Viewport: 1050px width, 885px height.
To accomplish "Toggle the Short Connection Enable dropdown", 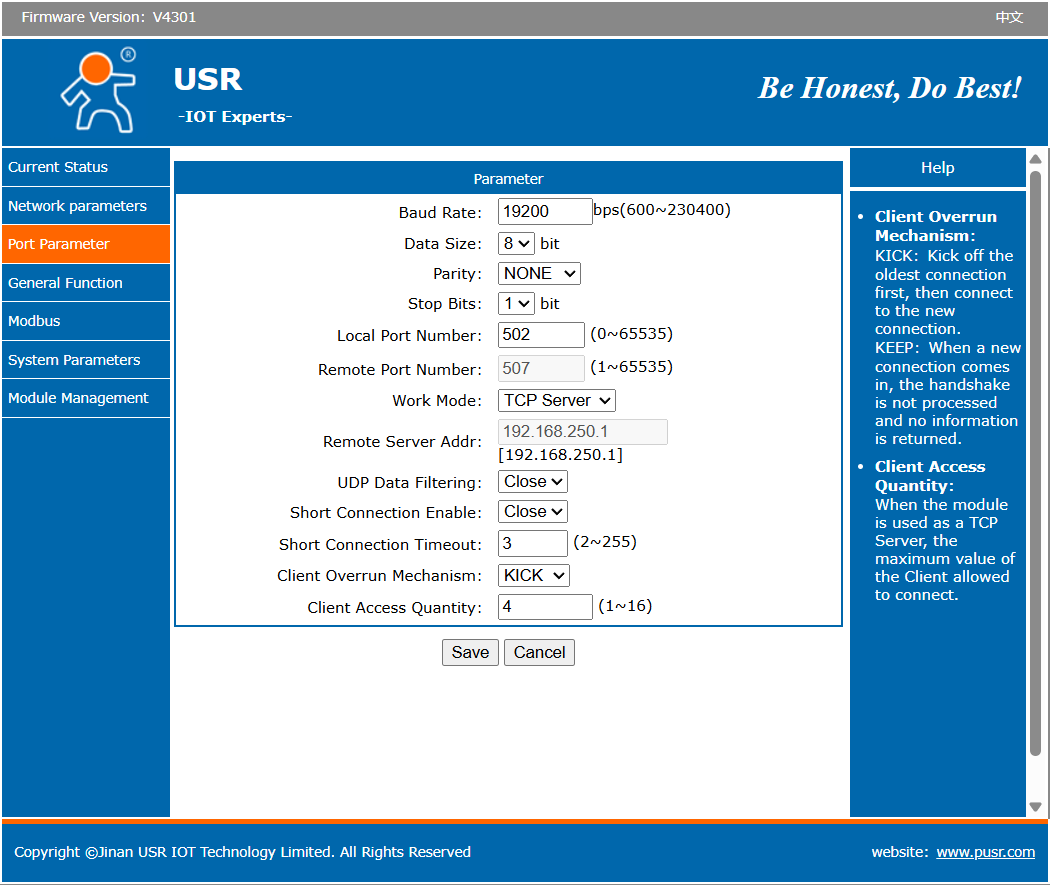I will pos(533,511).
